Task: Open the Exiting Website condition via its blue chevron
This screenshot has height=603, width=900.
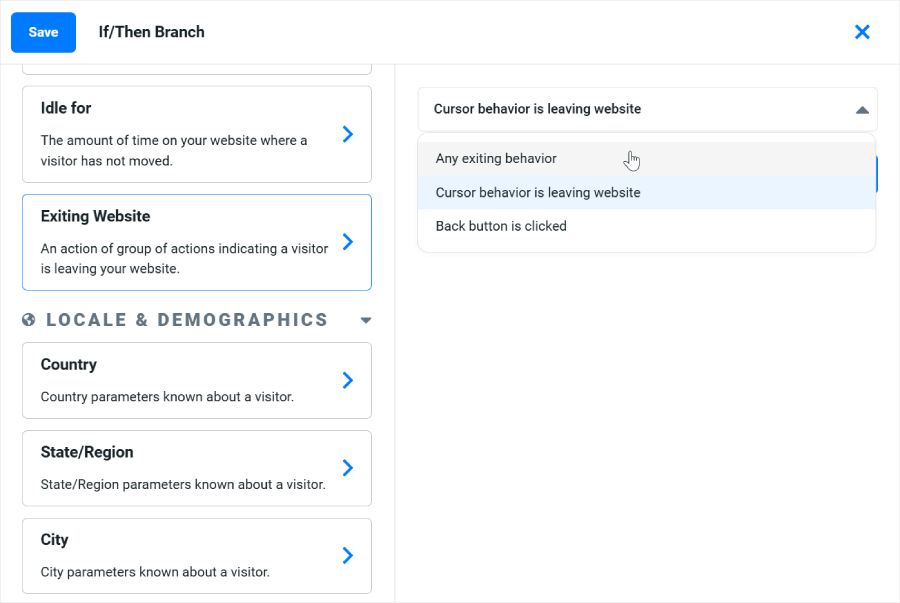Action: (347, 241)
